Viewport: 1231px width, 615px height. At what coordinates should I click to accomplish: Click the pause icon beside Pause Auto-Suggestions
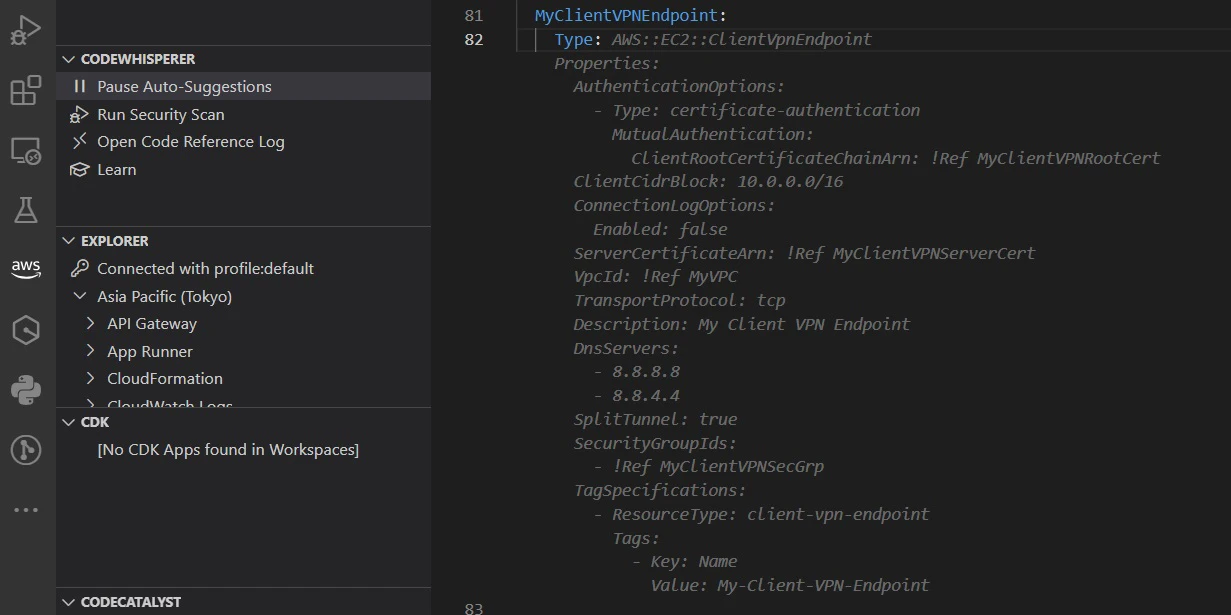[80, 87]
